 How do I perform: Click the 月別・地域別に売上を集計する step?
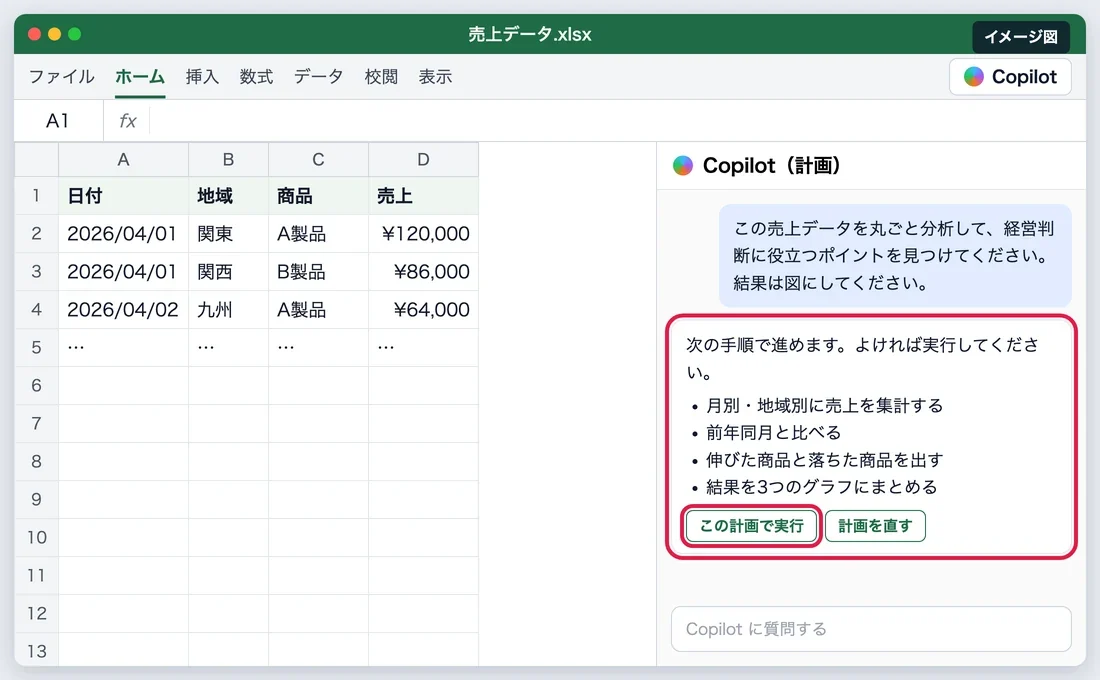(824, 406)
